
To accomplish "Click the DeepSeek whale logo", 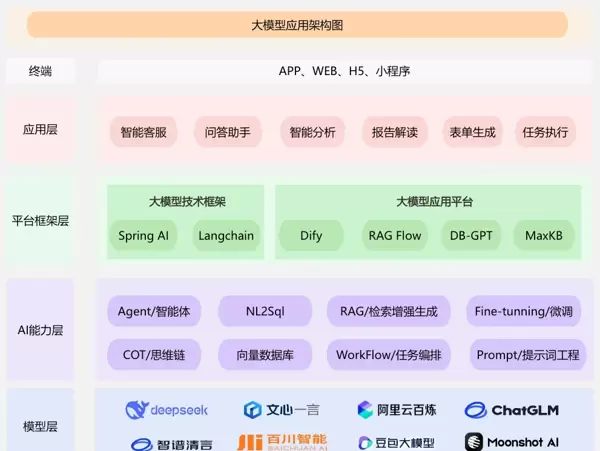I will (138, 410).
